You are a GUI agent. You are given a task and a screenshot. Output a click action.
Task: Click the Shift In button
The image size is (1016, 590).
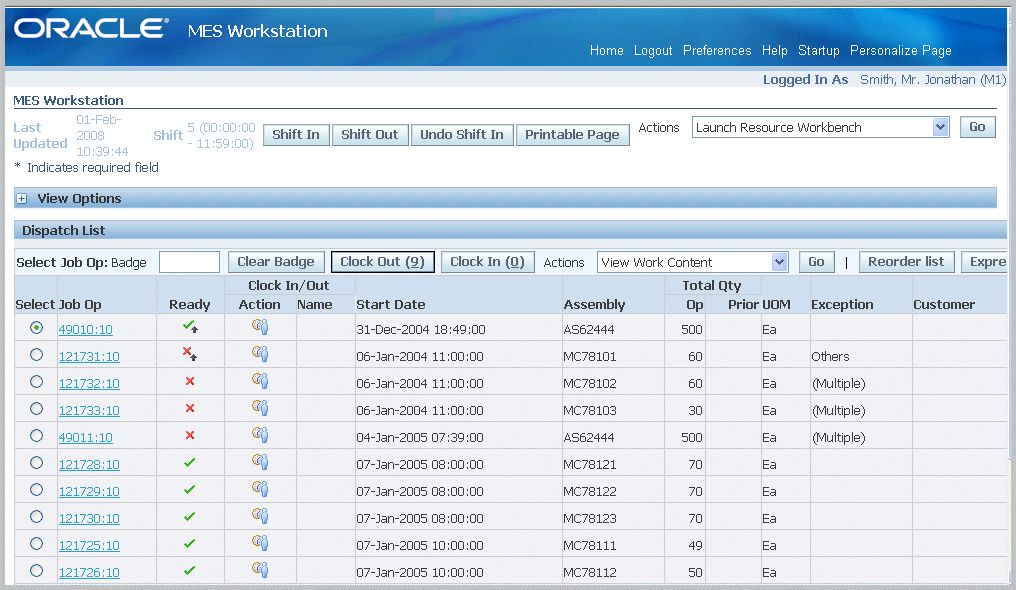296,135
